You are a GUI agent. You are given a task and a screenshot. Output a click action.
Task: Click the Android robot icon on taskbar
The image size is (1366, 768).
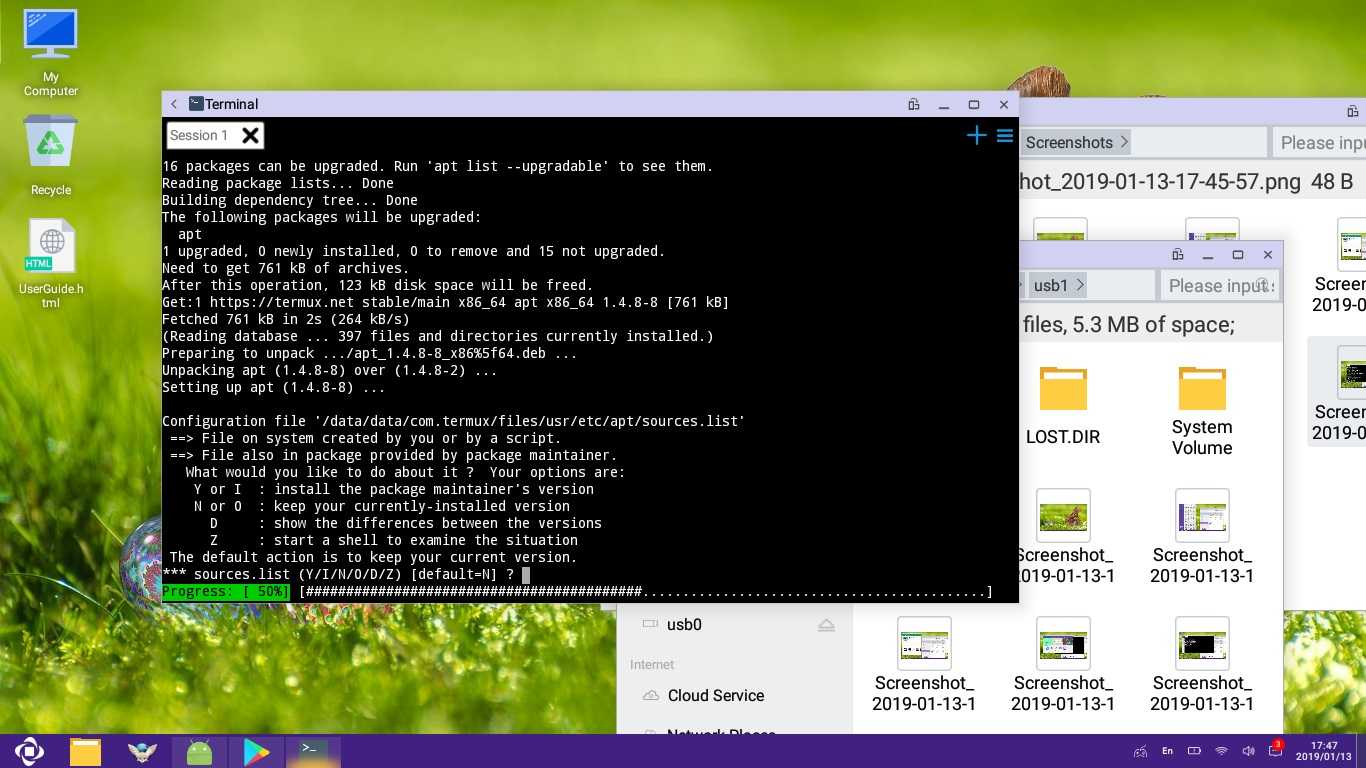(x=199, y=752)
